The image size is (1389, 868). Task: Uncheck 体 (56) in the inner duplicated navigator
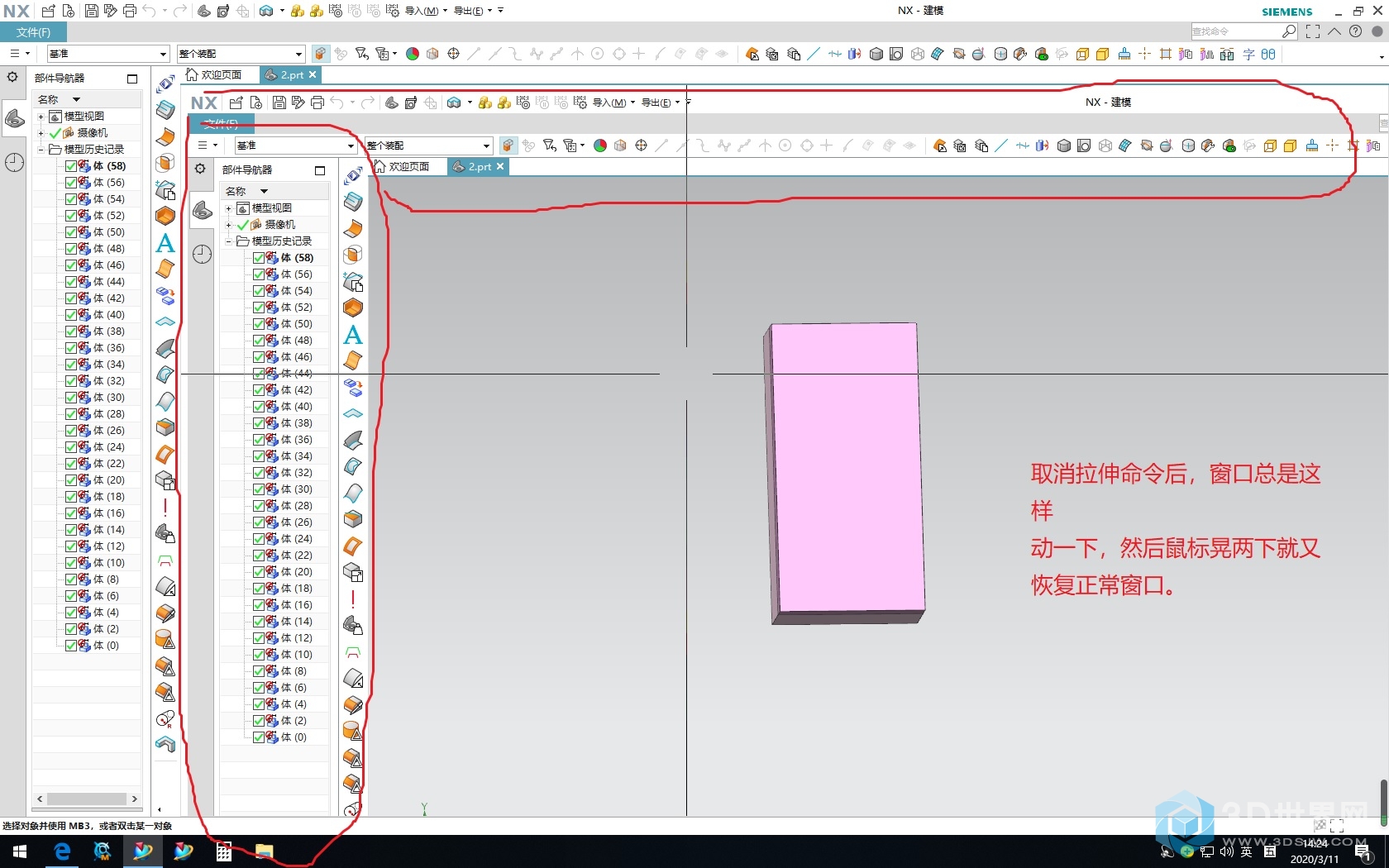point(259,274)
